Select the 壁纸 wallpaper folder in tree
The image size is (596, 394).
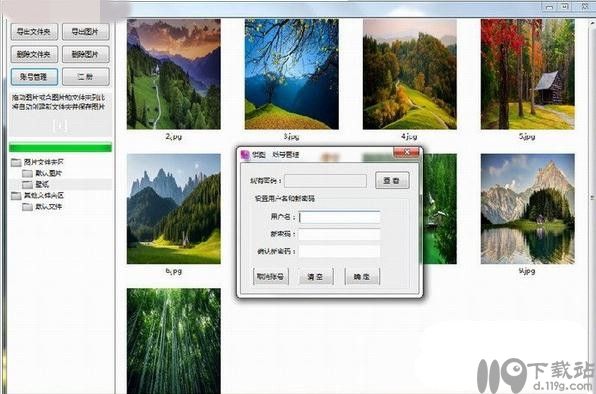pyautogui.click(x=42, y=185)
